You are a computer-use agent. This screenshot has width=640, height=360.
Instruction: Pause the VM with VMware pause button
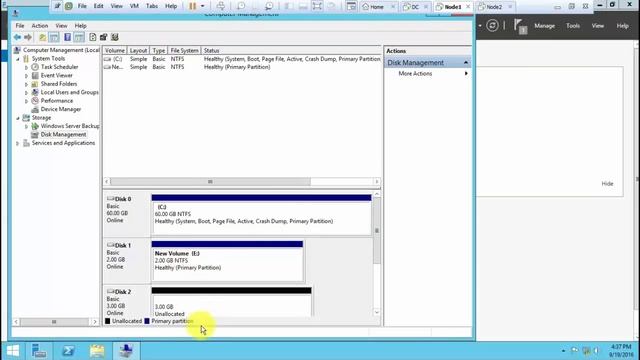193,6
